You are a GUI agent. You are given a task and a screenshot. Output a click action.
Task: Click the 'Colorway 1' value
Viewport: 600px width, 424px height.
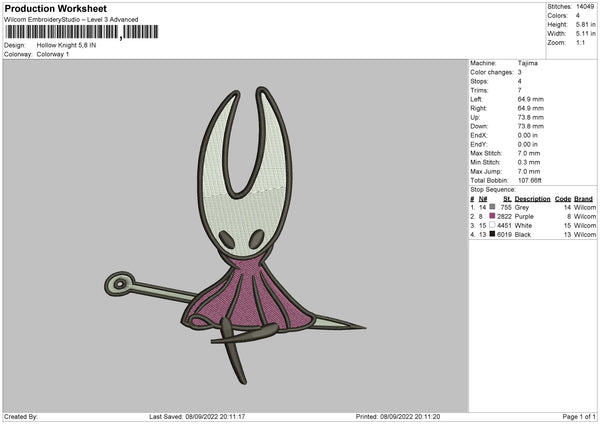click(x=53, y=54)
